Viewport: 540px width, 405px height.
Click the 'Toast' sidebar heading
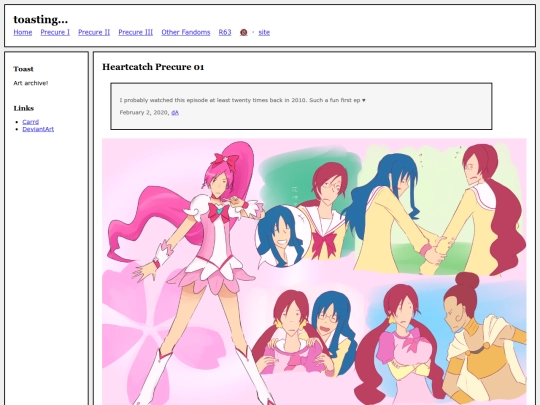point(23,69)
